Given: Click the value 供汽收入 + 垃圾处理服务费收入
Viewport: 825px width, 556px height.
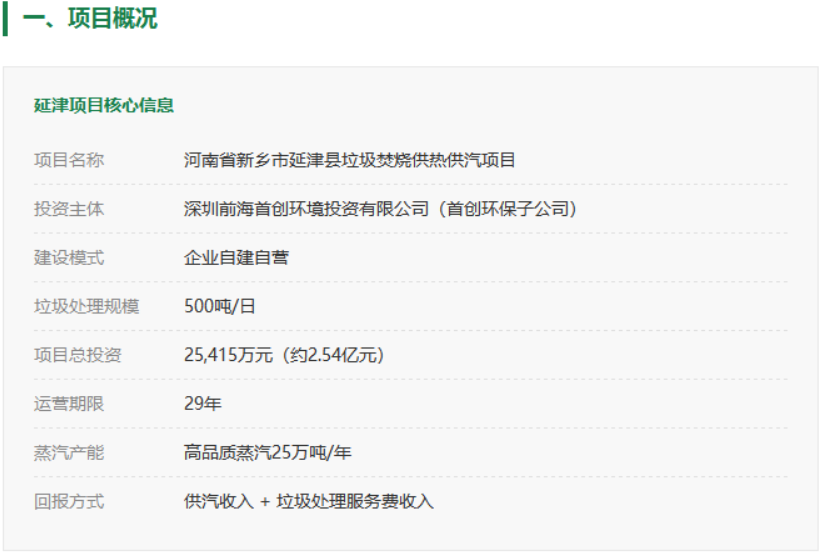Looking at the screenshot, I should [x=309, y=501].
